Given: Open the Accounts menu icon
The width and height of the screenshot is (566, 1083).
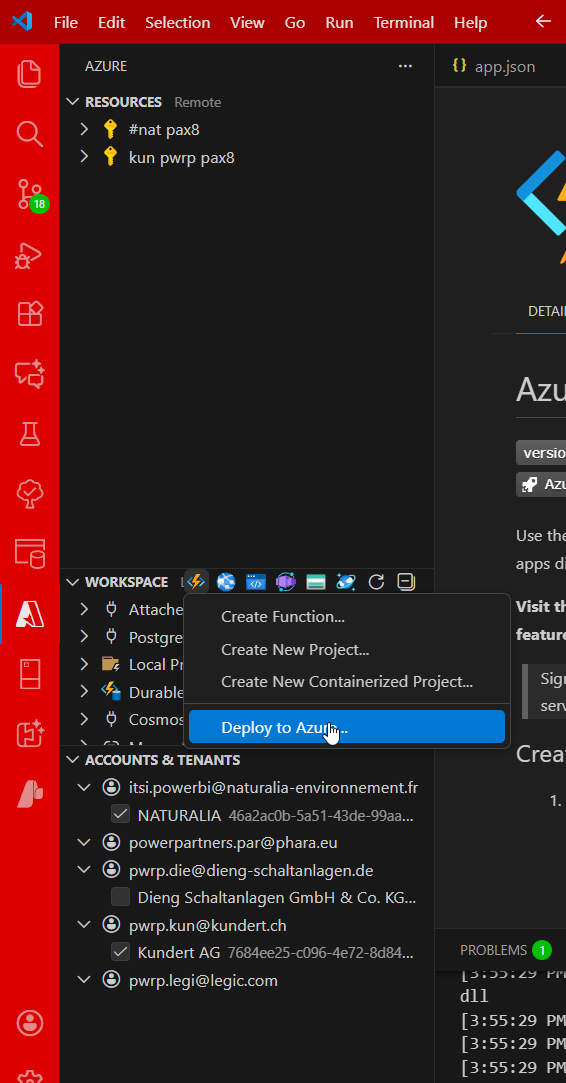Looking at the screenshot, I should coord(29,1023).
